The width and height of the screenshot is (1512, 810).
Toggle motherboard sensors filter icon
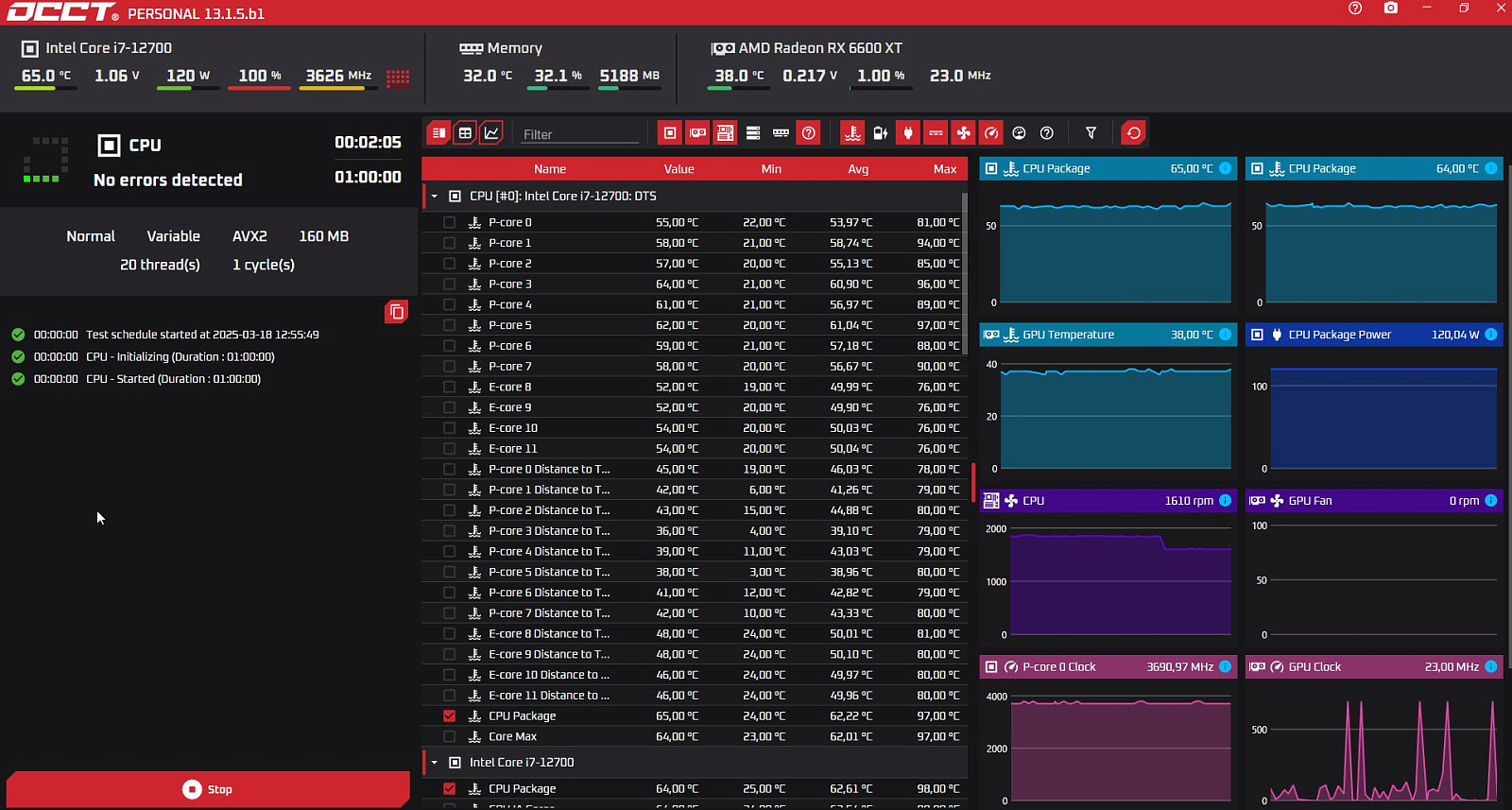tap(725, 133)
